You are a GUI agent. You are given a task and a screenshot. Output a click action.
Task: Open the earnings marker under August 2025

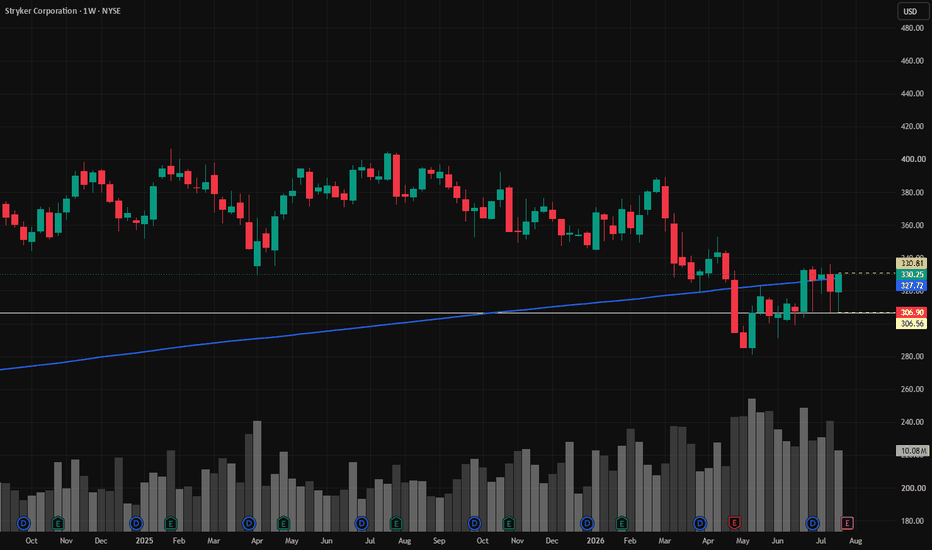[396, 523]
